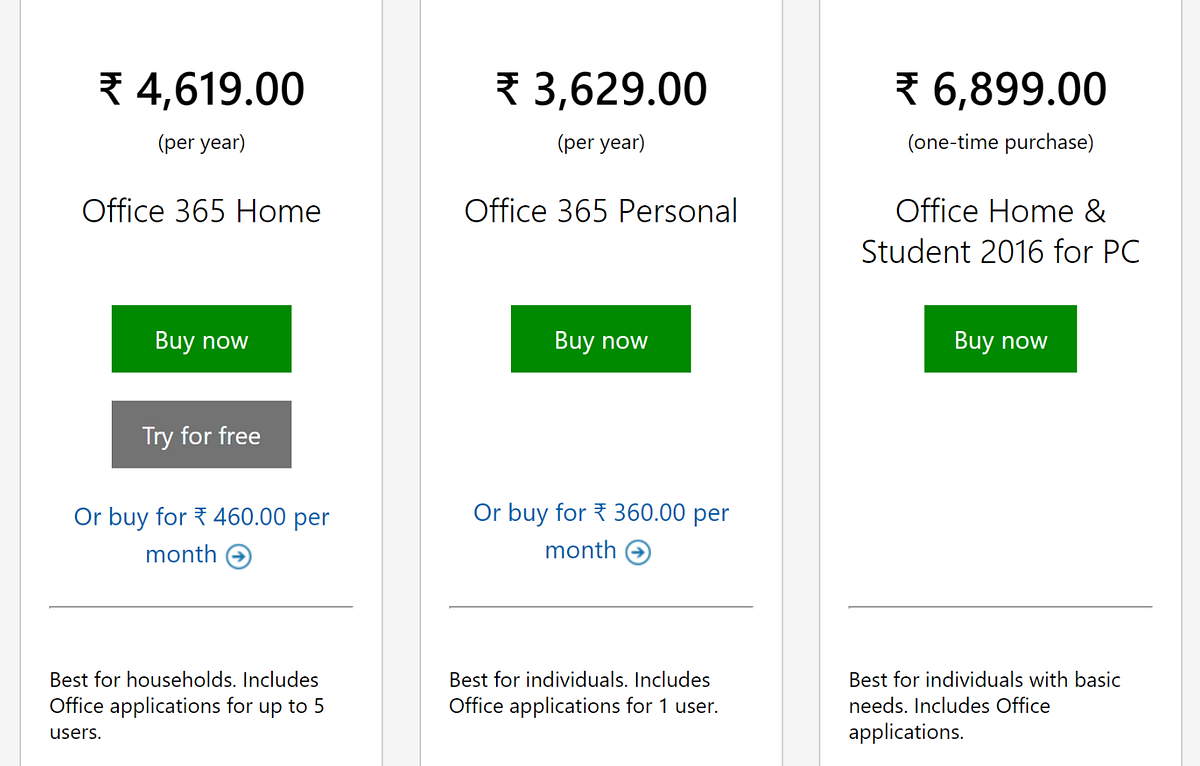The image size is (1200, 766).
Task: Select Office Home & Student 2016 for PC title
Action: tap(1000, 231)
